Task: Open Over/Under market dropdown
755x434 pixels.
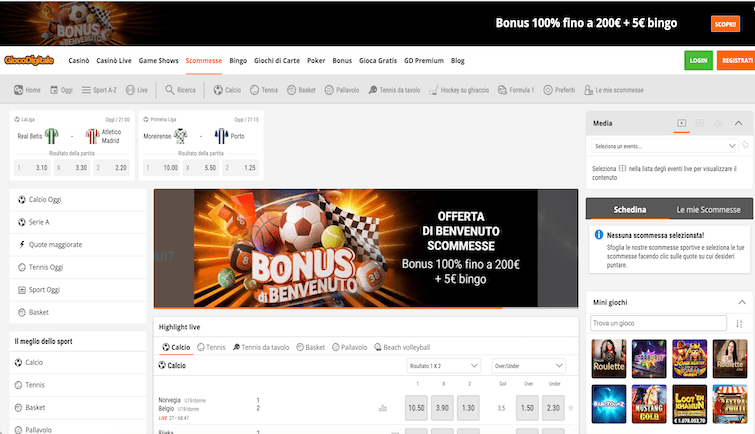Action: click(x=528, y=366)
